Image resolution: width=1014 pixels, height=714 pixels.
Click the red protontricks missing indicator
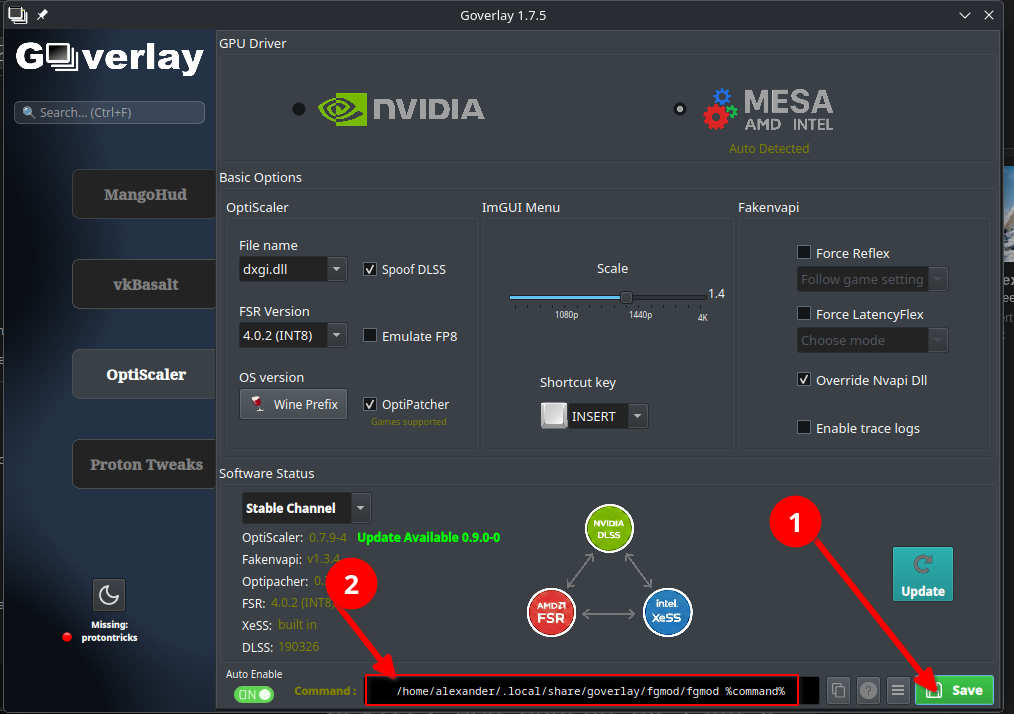[67, 637]
